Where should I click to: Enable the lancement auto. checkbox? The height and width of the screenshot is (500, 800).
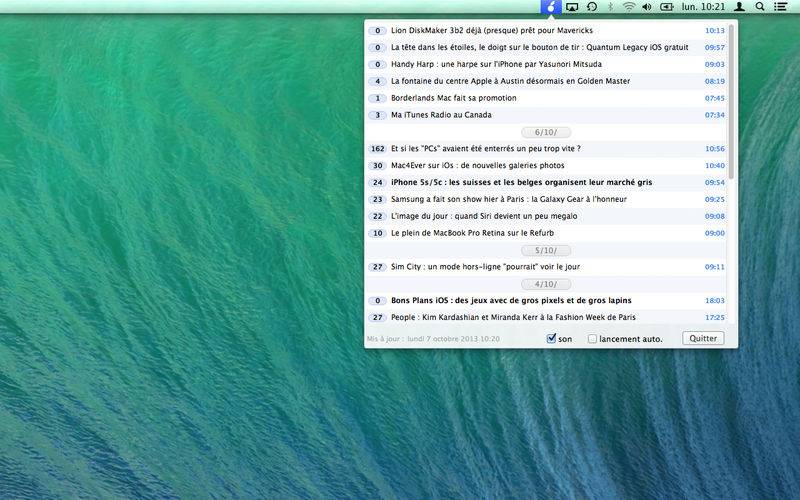592,339
